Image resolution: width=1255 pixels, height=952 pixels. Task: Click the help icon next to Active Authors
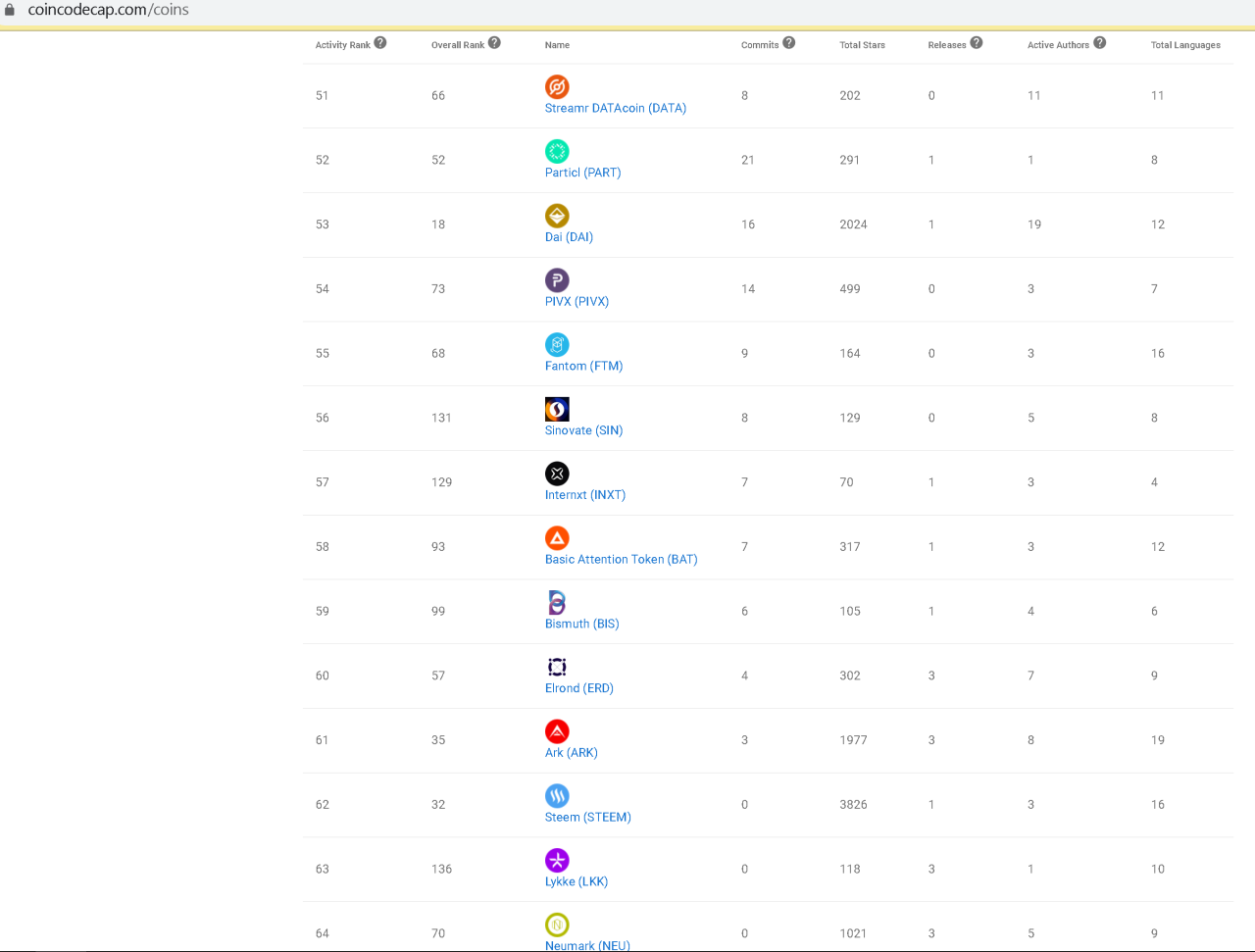coord(1100,43)
